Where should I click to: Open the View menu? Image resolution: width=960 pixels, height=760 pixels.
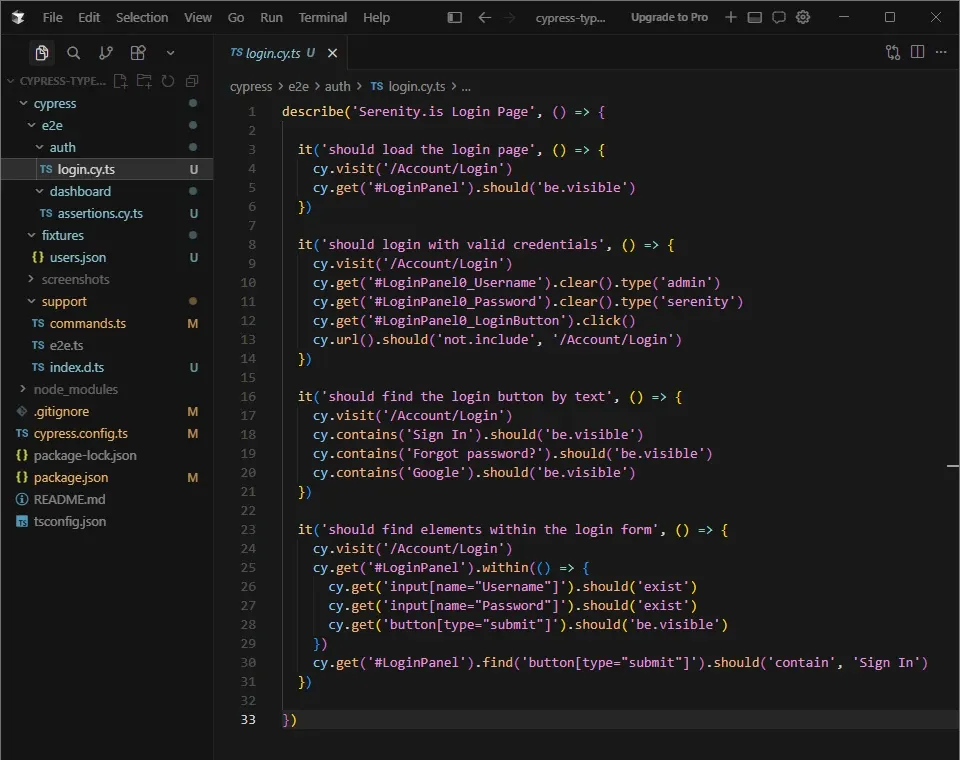tap(198, 18)
